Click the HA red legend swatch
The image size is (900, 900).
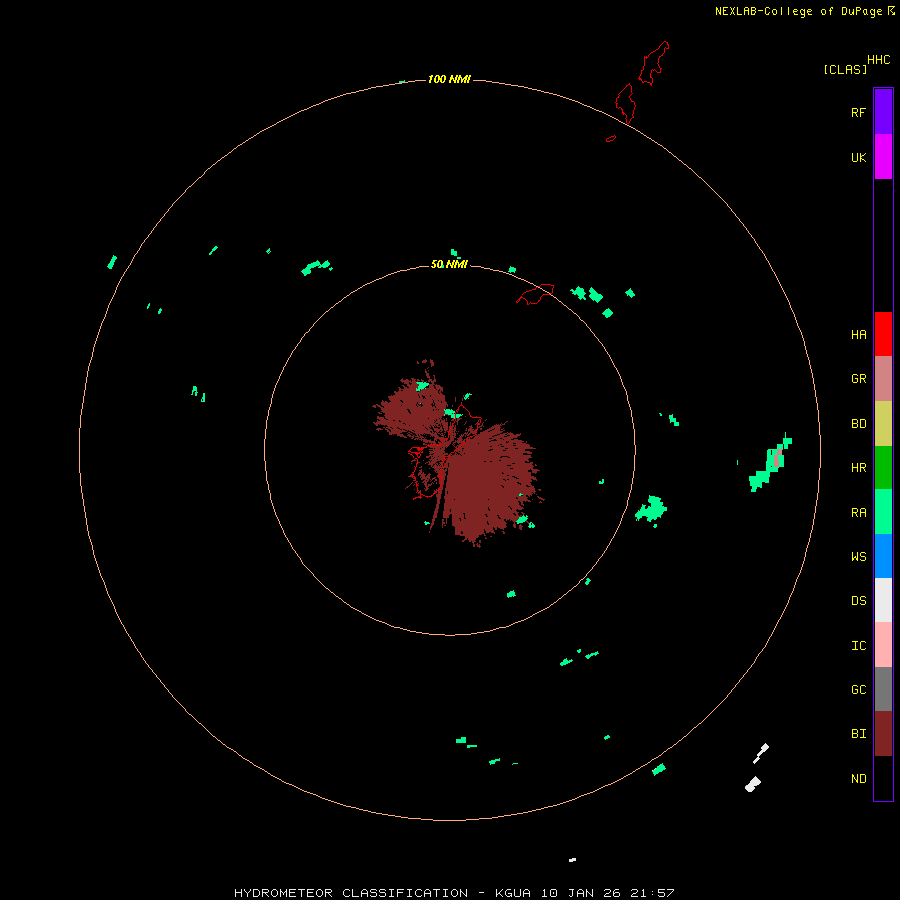(x=883, y=334)
